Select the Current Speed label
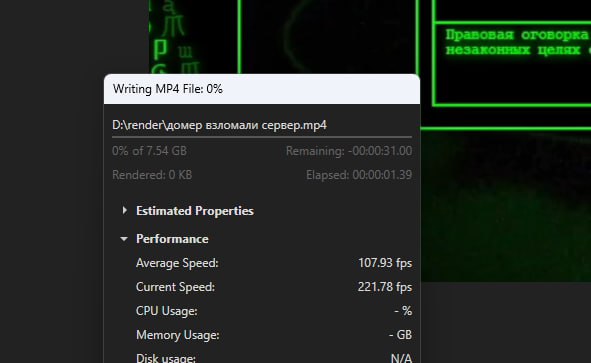Image resolution: width=591 pixels, height=363 pixels. [175, 287]
